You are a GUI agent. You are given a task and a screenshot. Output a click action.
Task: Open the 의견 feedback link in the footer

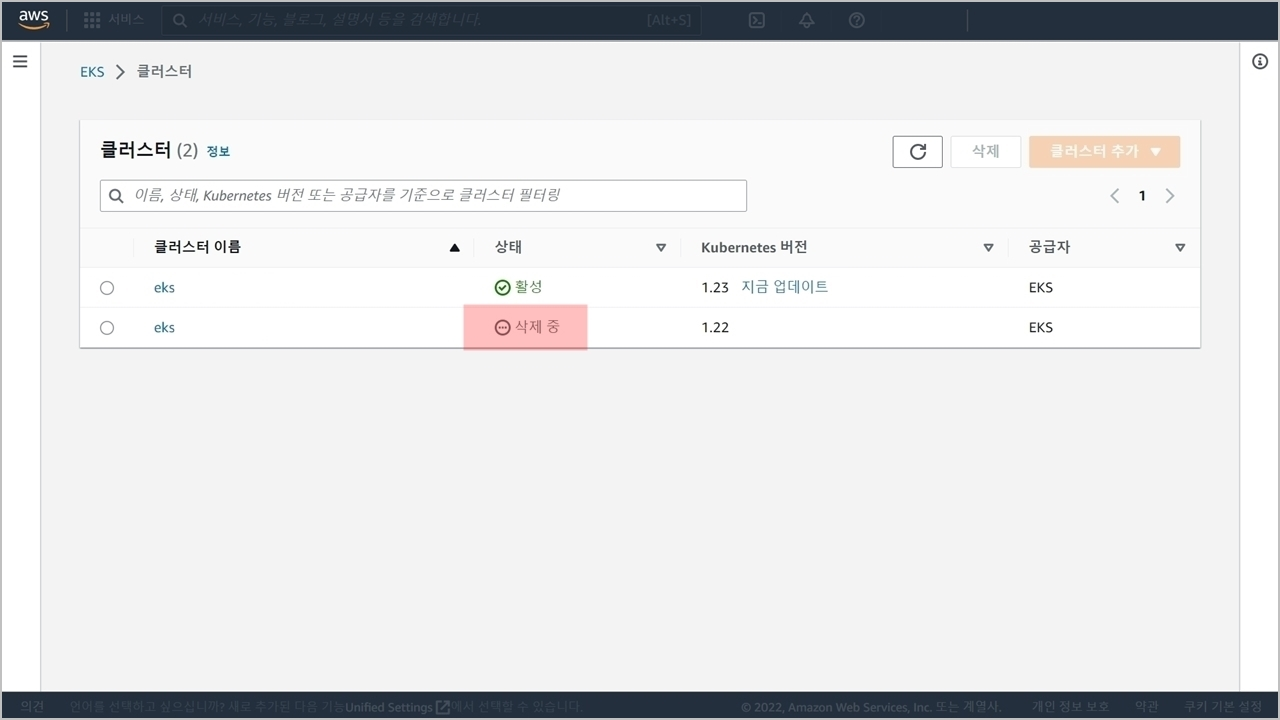[x=32, y=707]
